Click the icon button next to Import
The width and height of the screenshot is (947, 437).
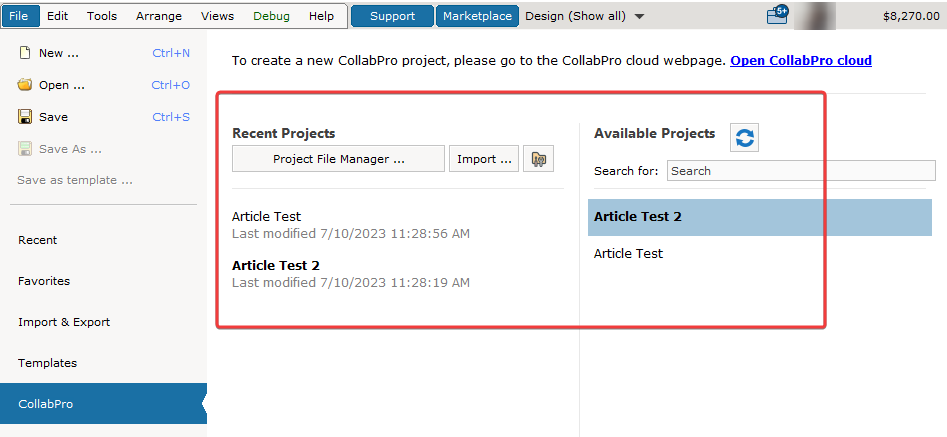[x=538, y=159]
